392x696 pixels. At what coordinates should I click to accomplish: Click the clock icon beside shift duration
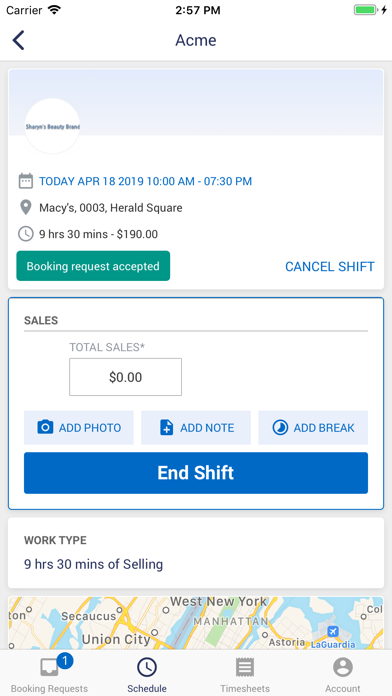click(x=26, y=234)
